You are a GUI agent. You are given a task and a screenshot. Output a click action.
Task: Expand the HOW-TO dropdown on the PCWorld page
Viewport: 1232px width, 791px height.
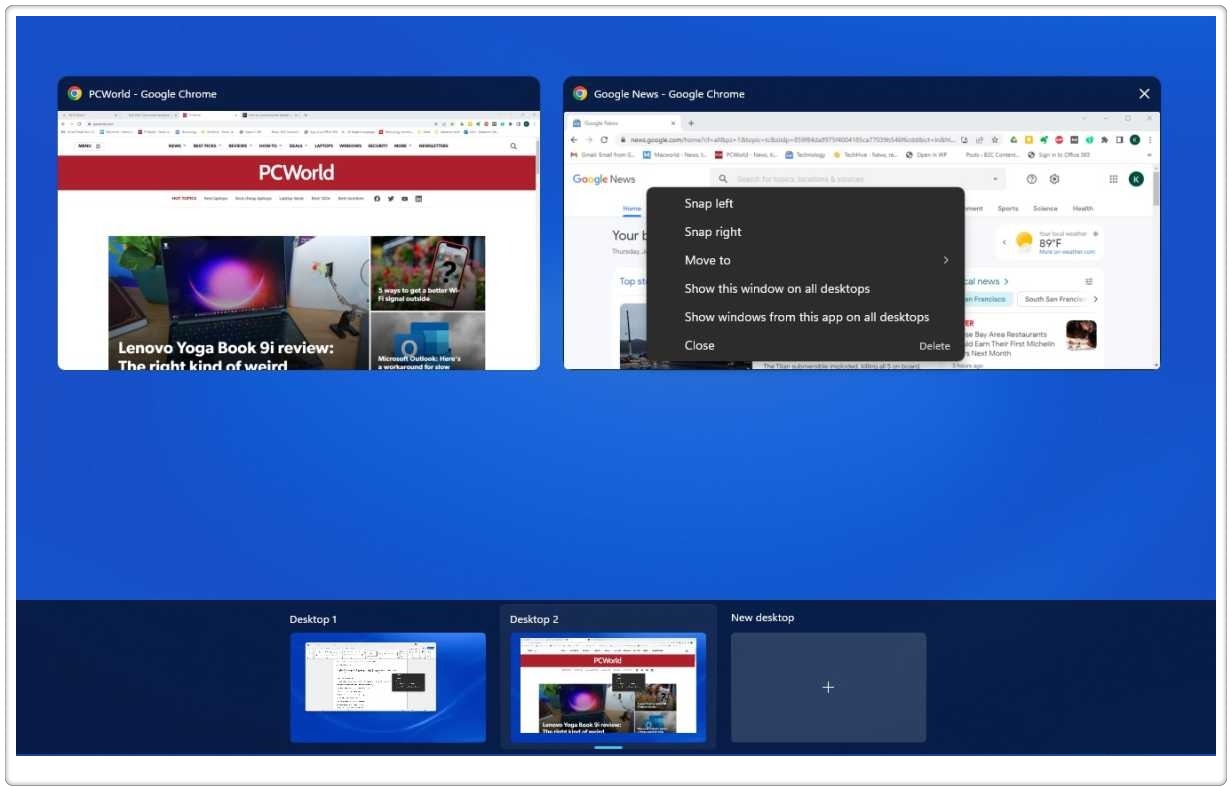[x=270, y=146]
